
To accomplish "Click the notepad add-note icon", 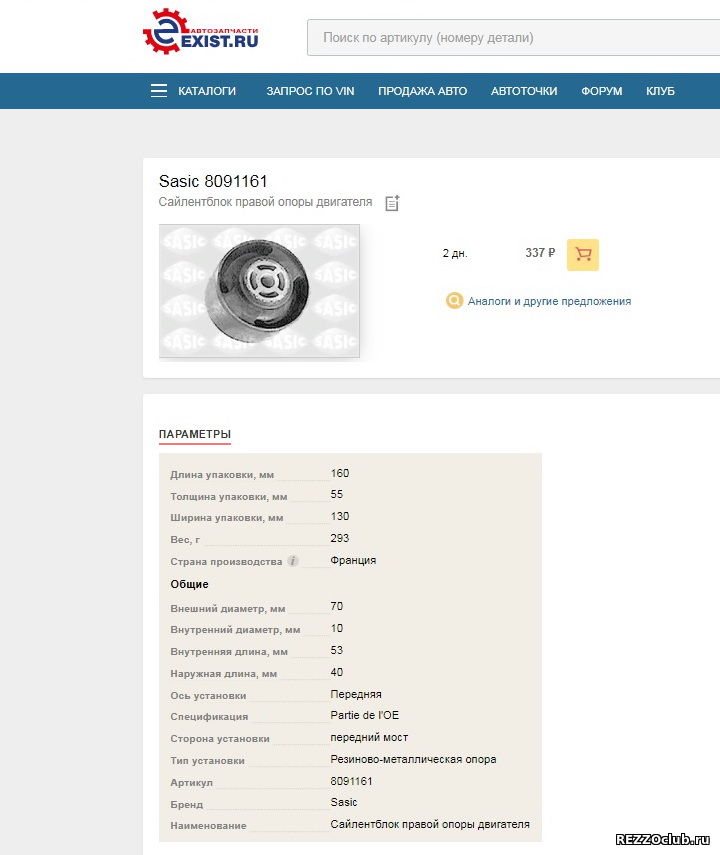I will point(392,203).
